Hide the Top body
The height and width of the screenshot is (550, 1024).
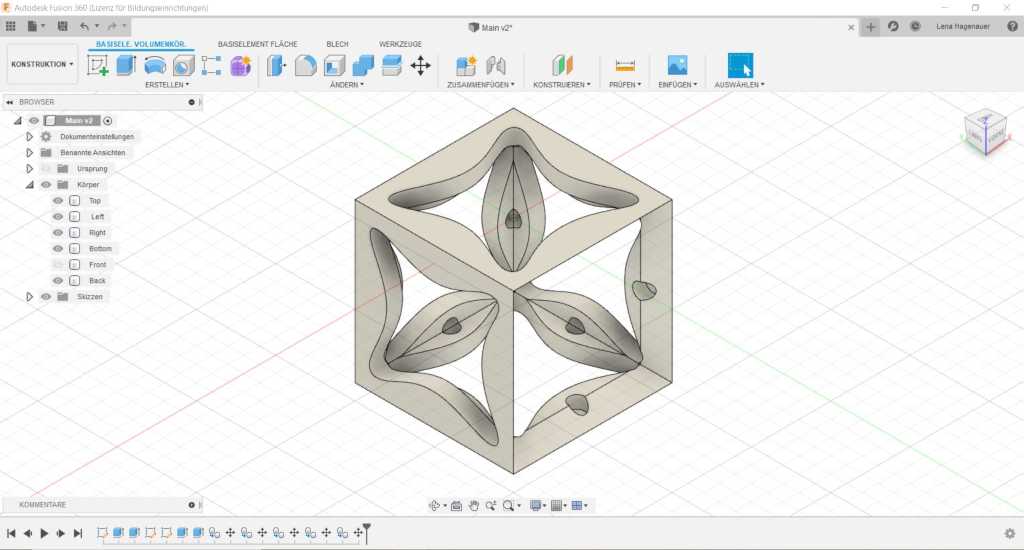[x=58, y=201]
